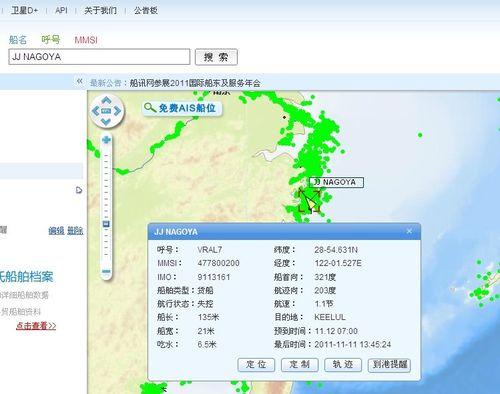Click the 点击查看>> link
The width and height of the screenshot is (500, 394).
[36, 326]
